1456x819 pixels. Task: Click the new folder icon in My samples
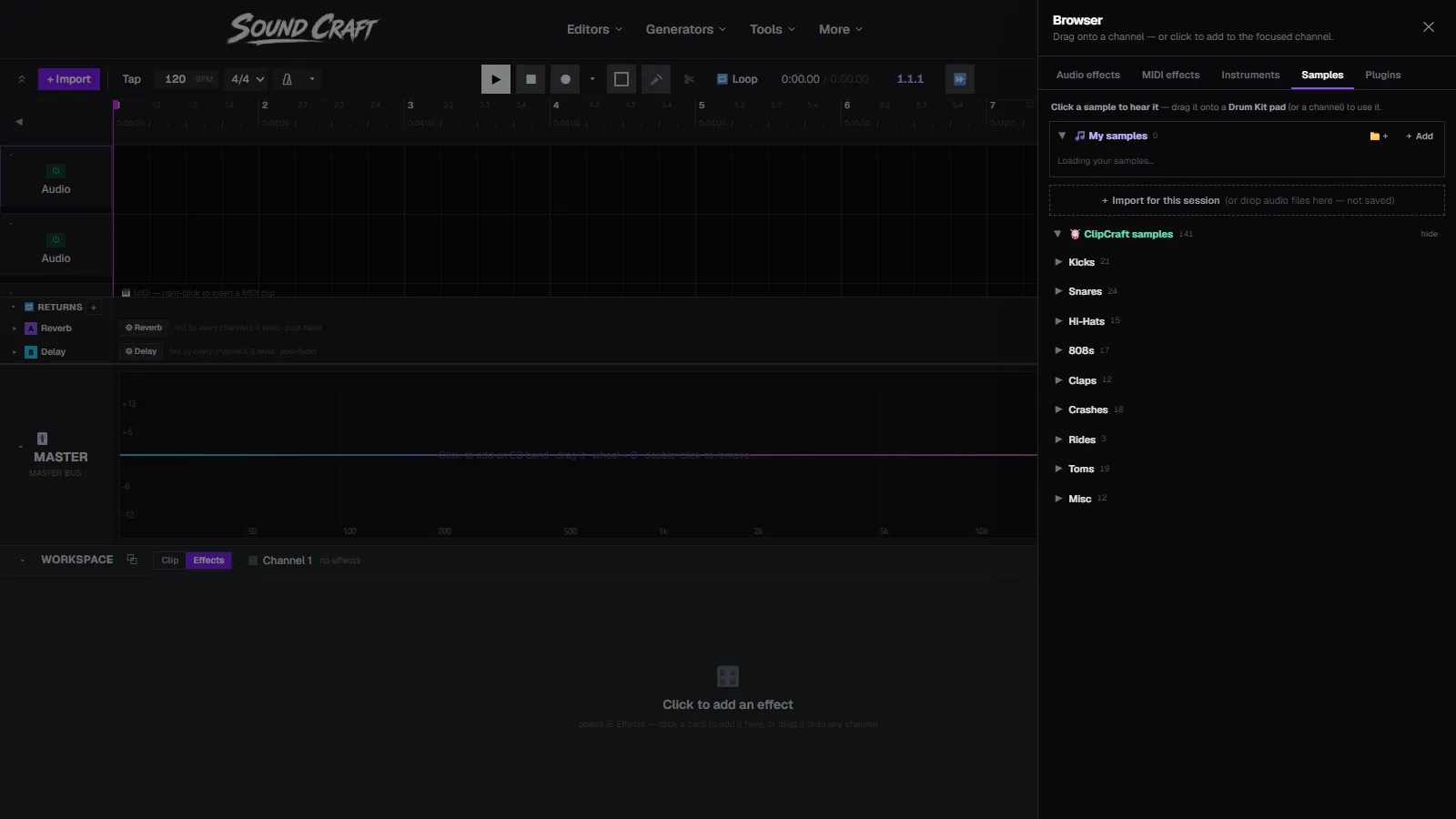tap(1379, 136)
